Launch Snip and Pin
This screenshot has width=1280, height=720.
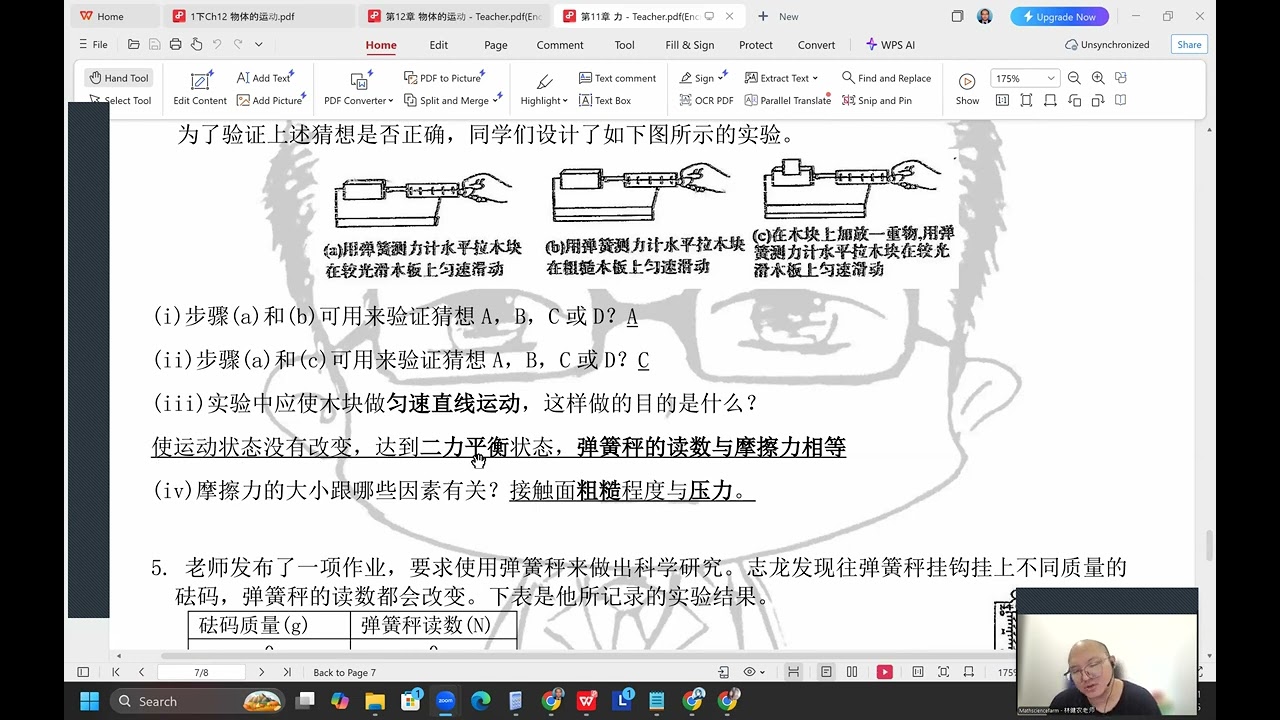(877, 100)
